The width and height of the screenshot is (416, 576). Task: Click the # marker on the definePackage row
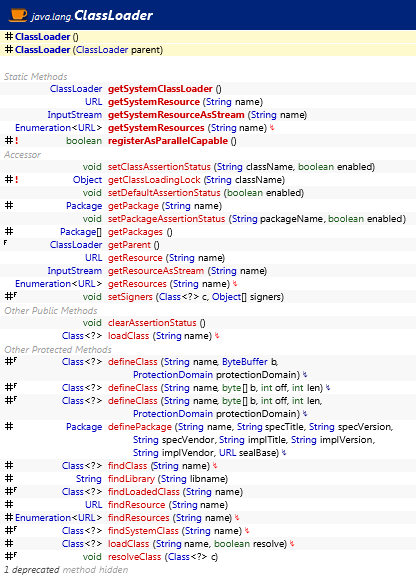(9, 426)
